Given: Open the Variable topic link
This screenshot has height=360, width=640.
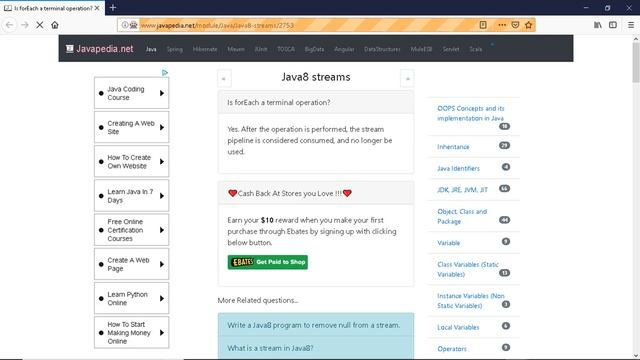Looking at the screenshot, I should (449, 243).
